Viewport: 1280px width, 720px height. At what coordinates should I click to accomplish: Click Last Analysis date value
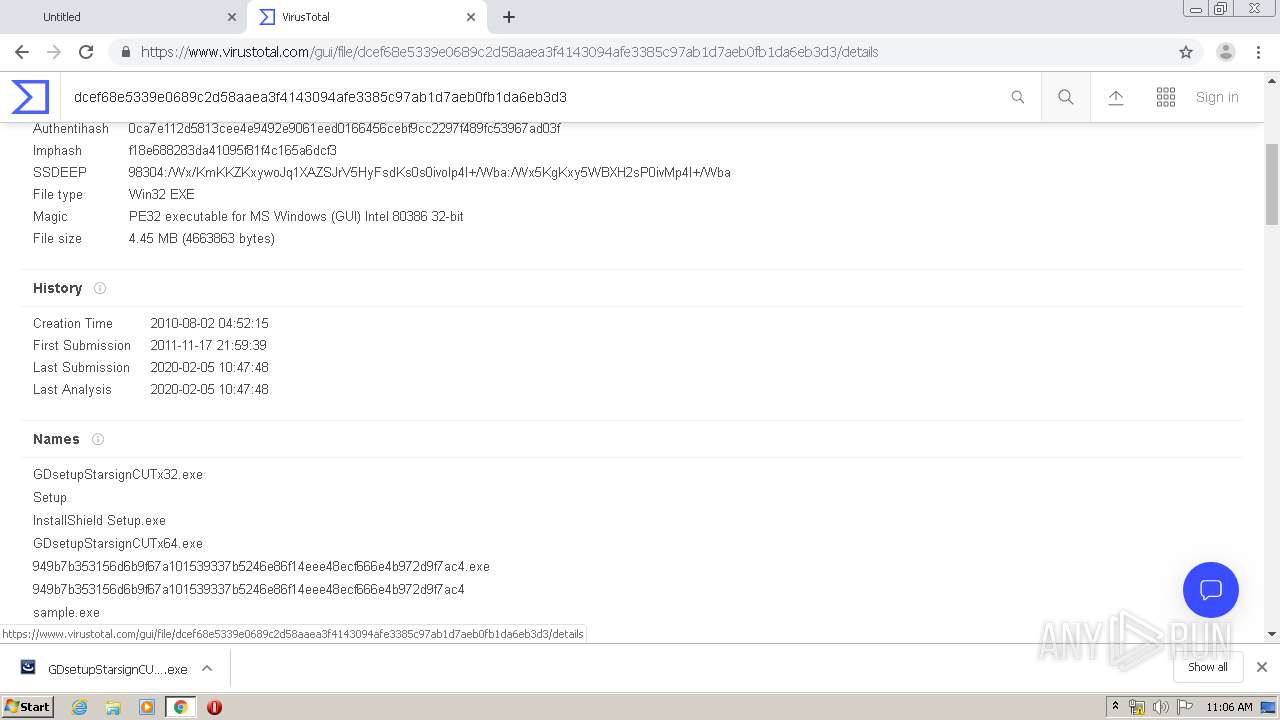(x=209, y=389)
